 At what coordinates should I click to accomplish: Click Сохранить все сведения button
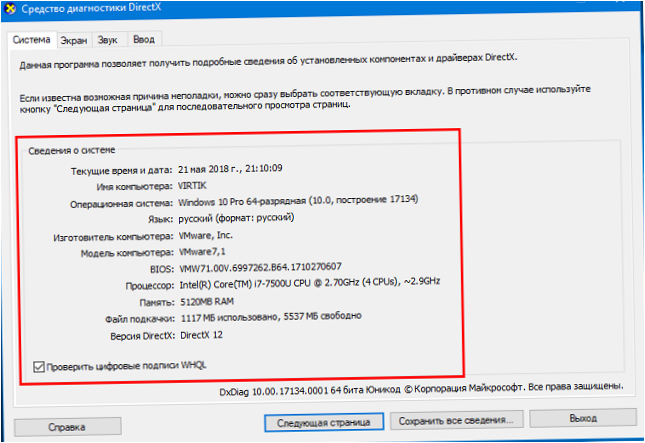[456, 420]
